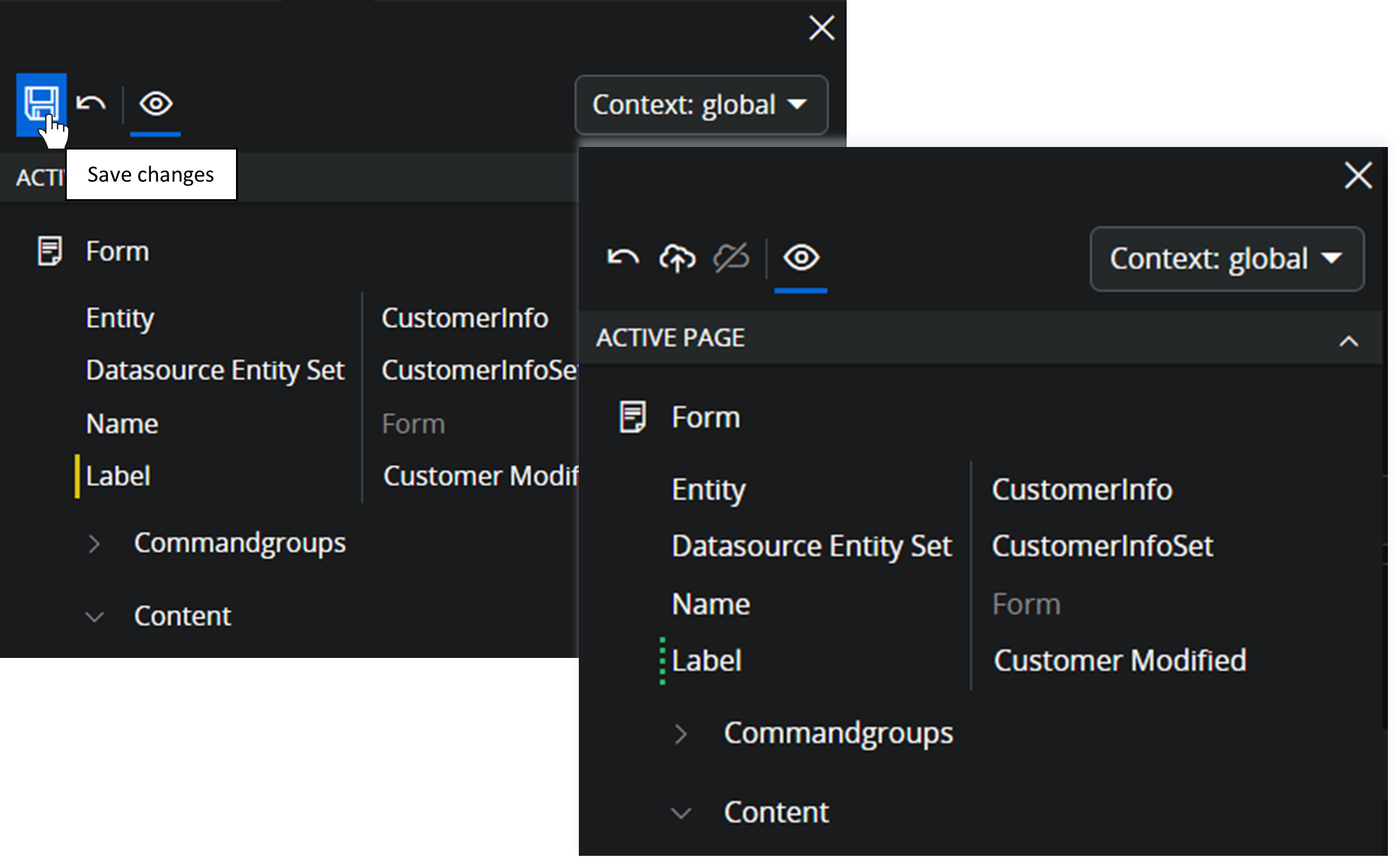Collapse Content section in the left panel
1400x859 pixels.
click(x=94, y=617)
